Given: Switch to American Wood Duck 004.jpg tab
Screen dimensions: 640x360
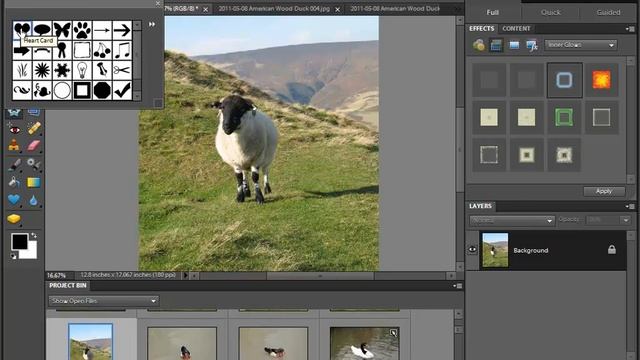Looking at the screenshot, I should click(273, 9).
